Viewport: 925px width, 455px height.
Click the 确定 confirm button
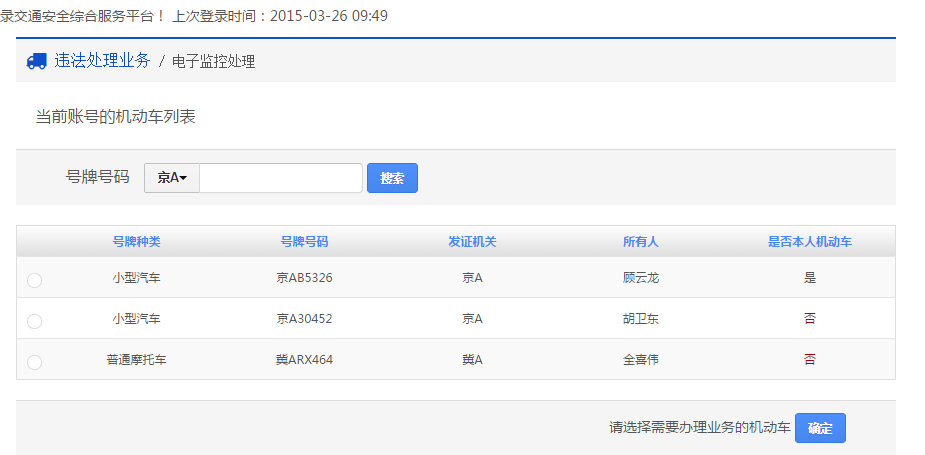pyautogui.click(x=819, y=428)
